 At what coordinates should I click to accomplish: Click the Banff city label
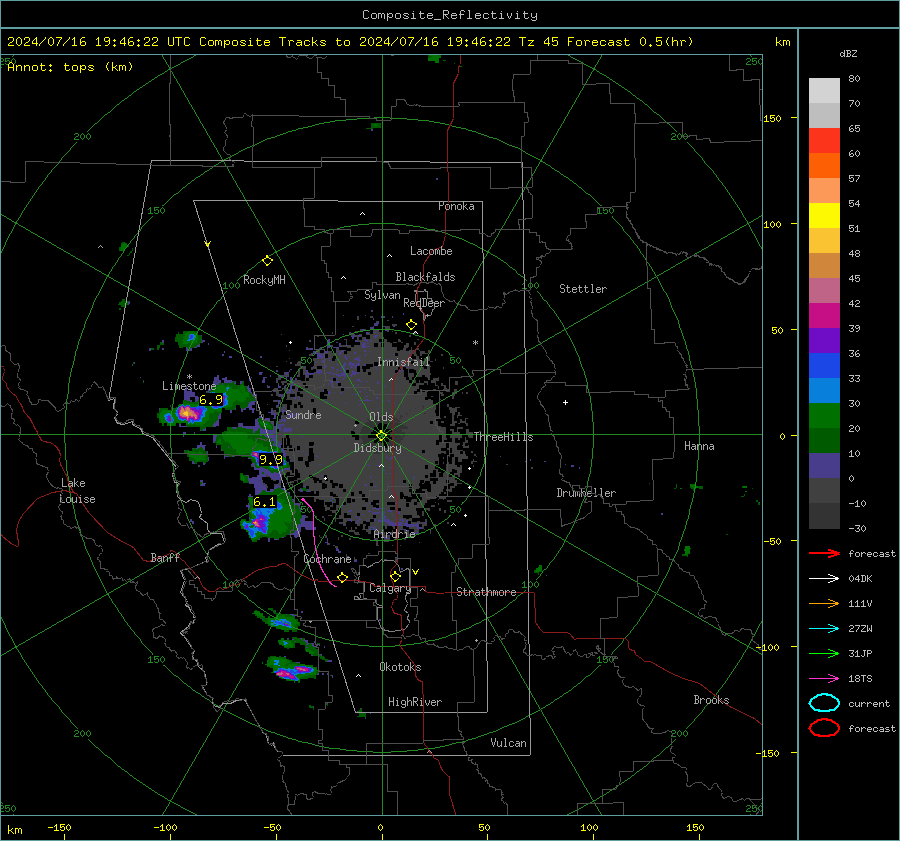pyautogui.click(x=165, y=558)
